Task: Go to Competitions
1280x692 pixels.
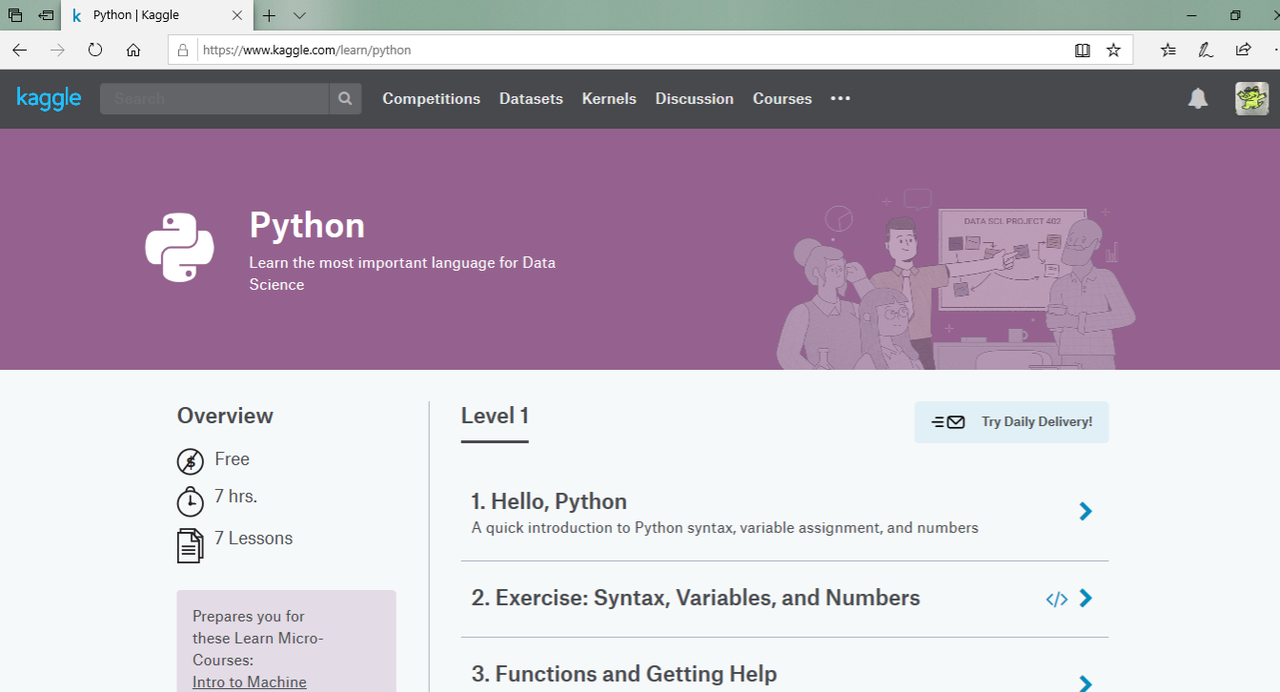Action: 431,99
